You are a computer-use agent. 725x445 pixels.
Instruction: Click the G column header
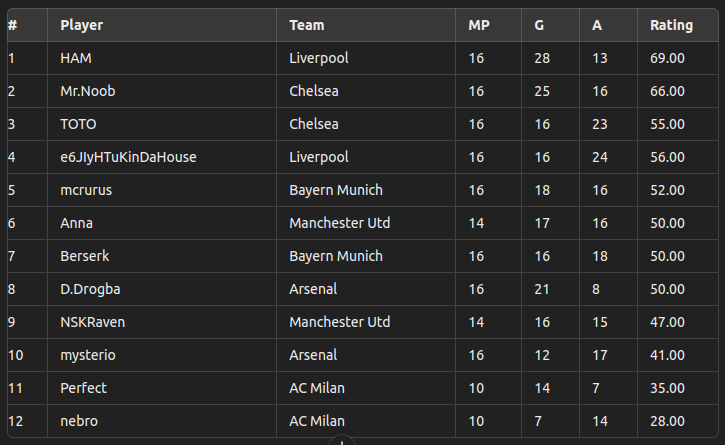550,25
